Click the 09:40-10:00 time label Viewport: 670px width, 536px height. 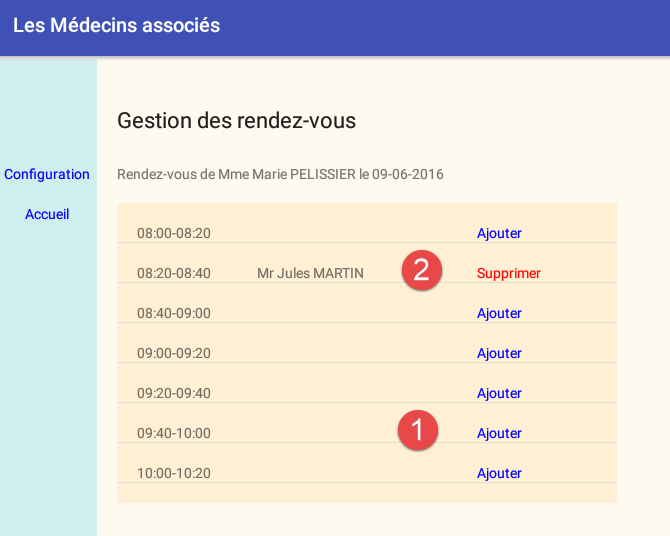[174, 433]
